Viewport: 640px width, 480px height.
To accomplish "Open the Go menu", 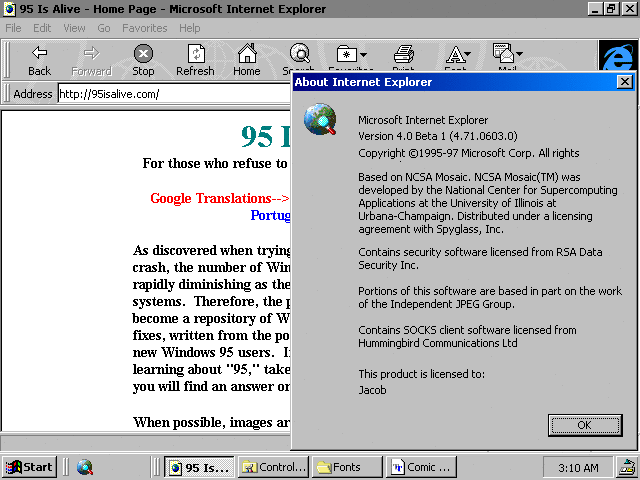I will pos(104,28).
